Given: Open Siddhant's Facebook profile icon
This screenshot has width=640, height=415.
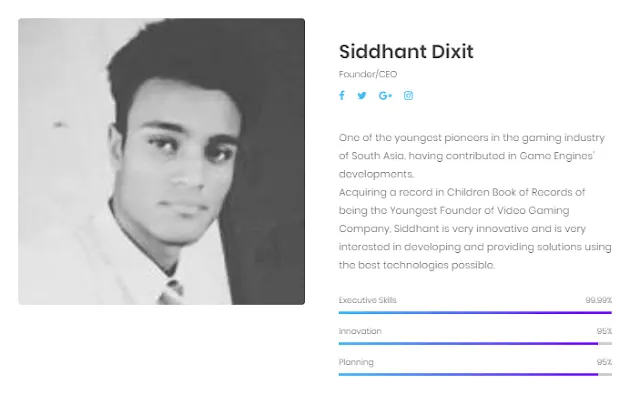Looking at the screenshot, I should pyautogui.click(x=342, y=95).
